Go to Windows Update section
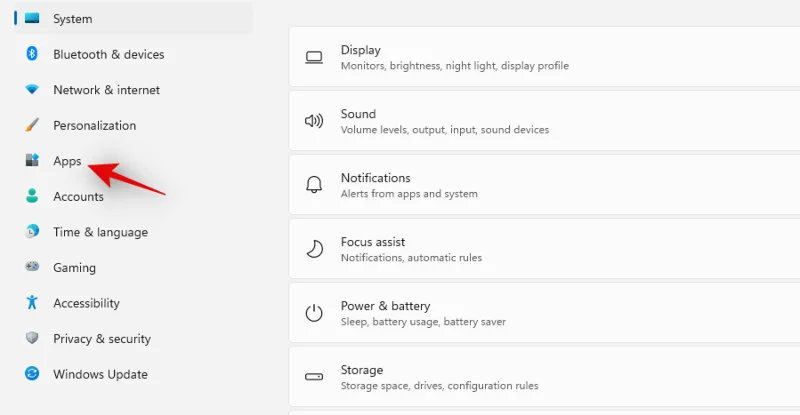This screenshot has width=800, height=415. (100, 374)
